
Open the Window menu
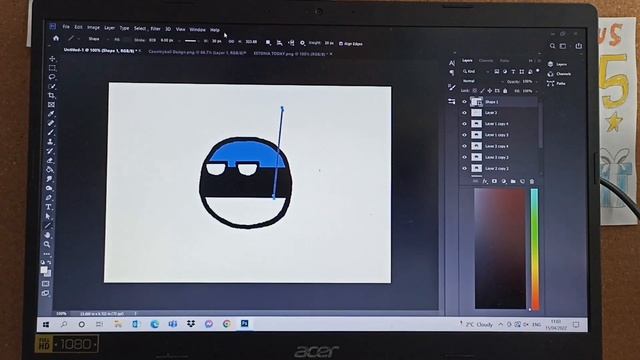click(197, 29)
